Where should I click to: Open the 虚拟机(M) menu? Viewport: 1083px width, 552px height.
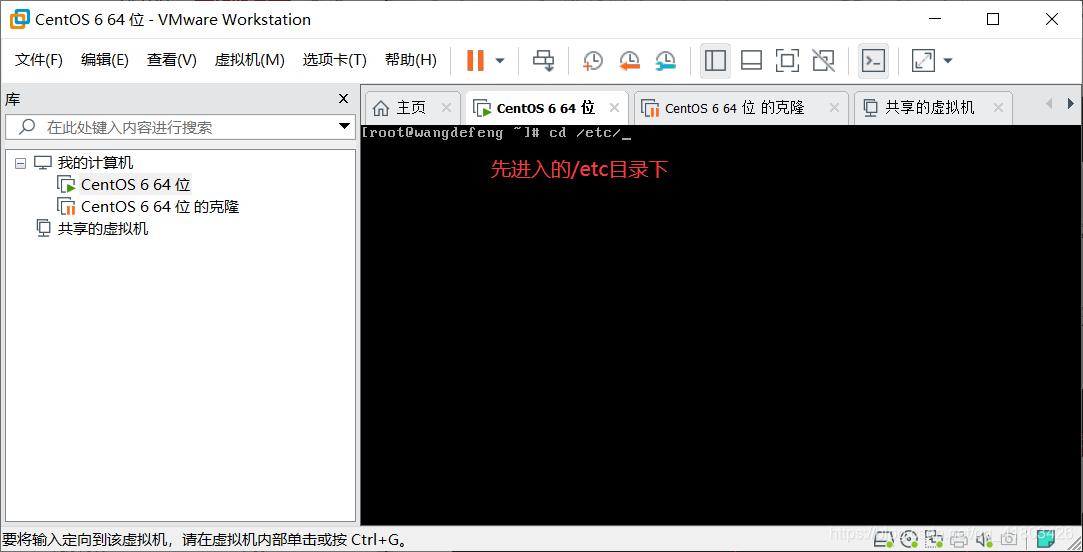tap(249, 60)
